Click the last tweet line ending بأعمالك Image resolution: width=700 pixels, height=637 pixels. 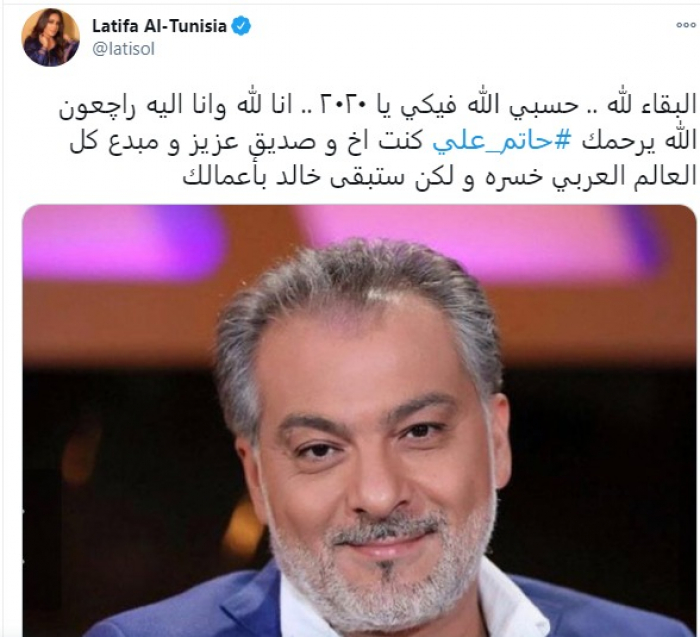click(x=440, y=176)
